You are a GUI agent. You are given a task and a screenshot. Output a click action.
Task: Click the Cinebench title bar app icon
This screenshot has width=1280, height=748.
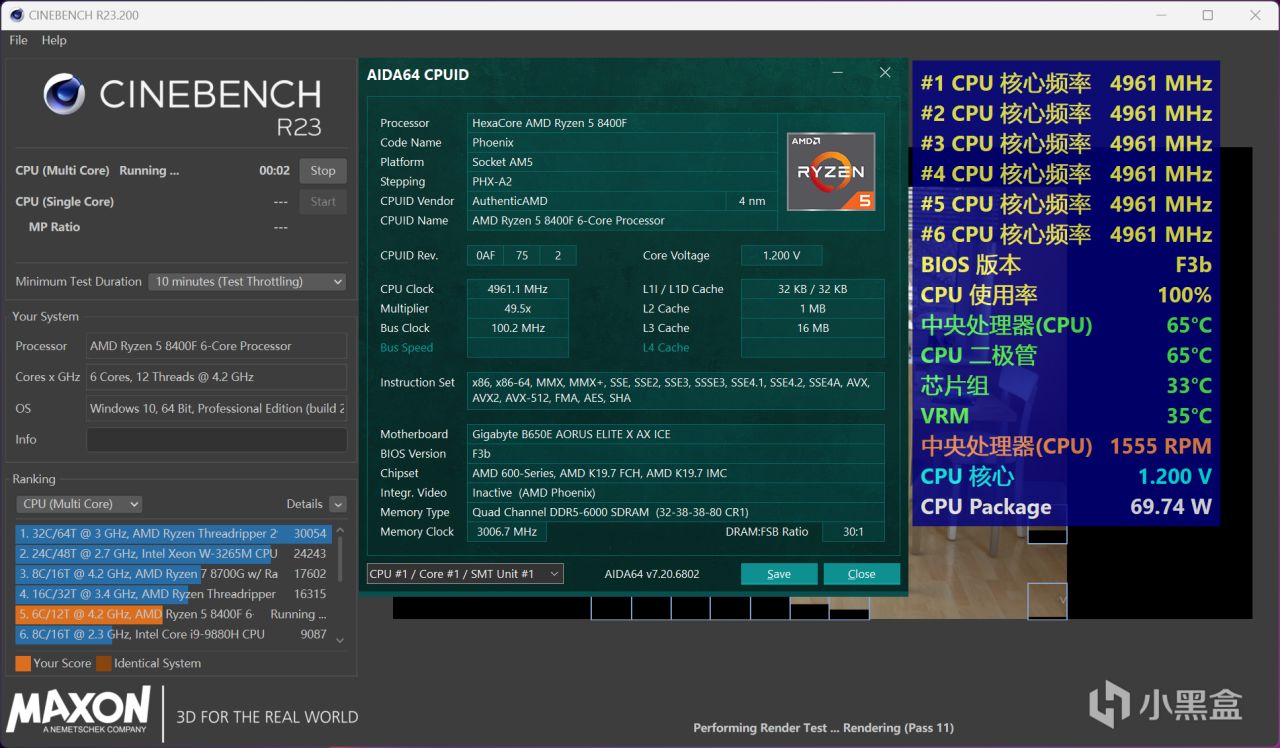tap(15, 15)
